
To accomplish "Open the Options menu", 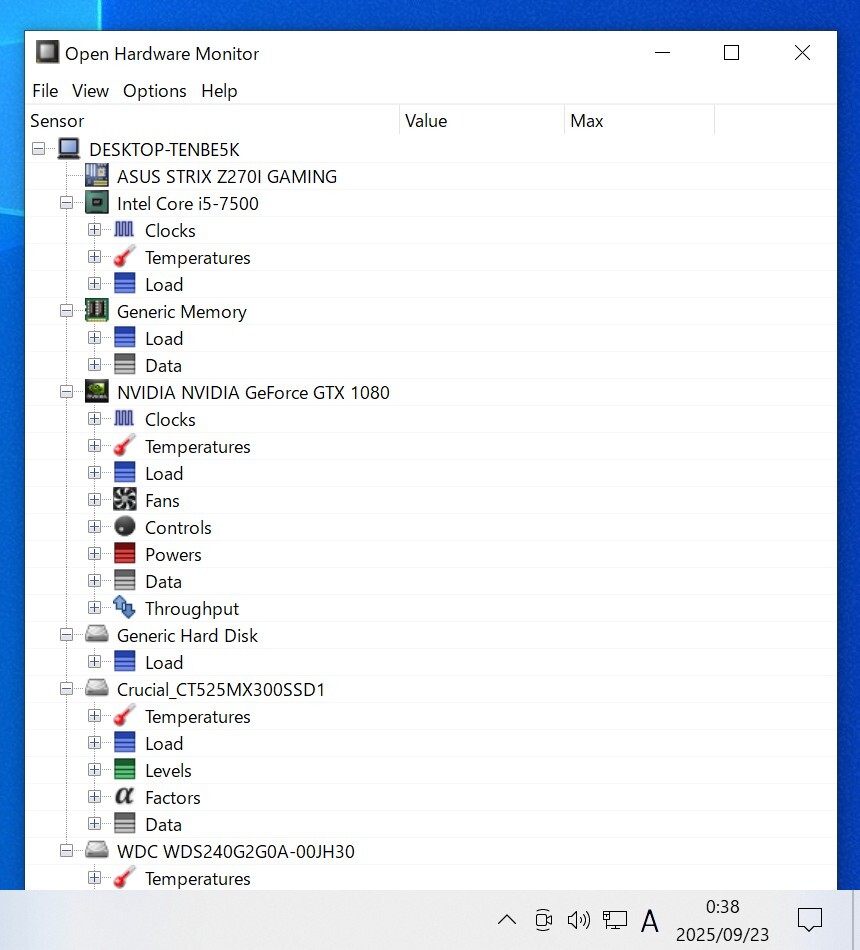I will (x=155, y=91).
